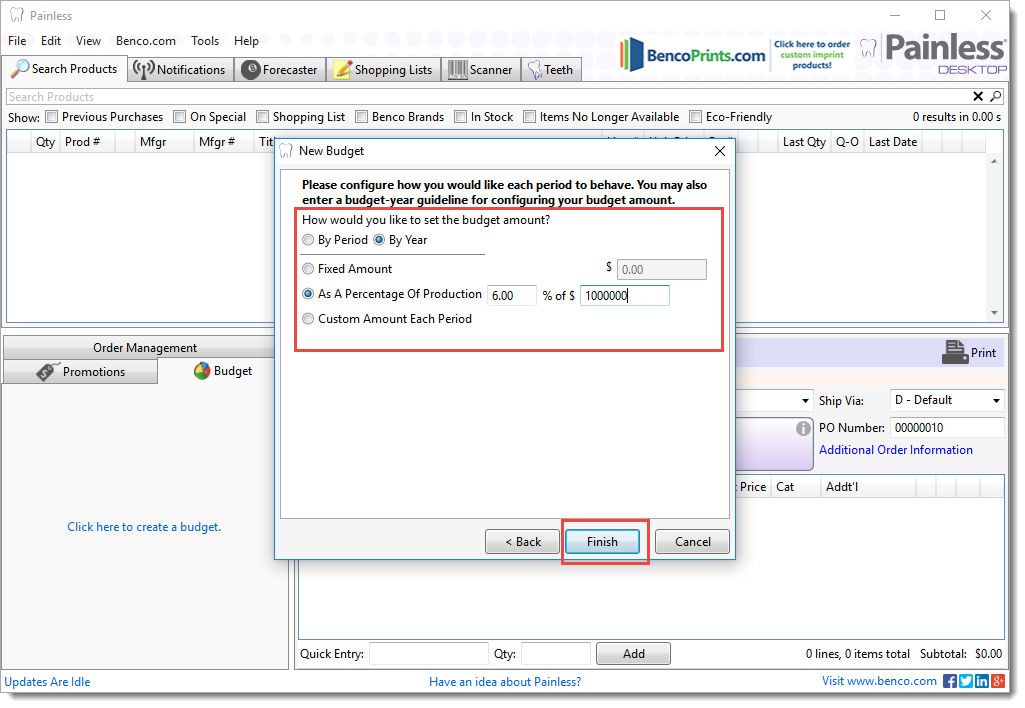Click the Finish button
Screen dimensions: 1025x708
(602, 542)
